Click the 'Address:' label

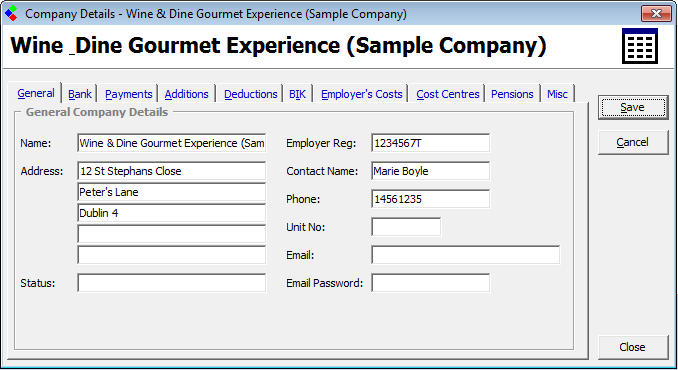[x=42, y=171]
